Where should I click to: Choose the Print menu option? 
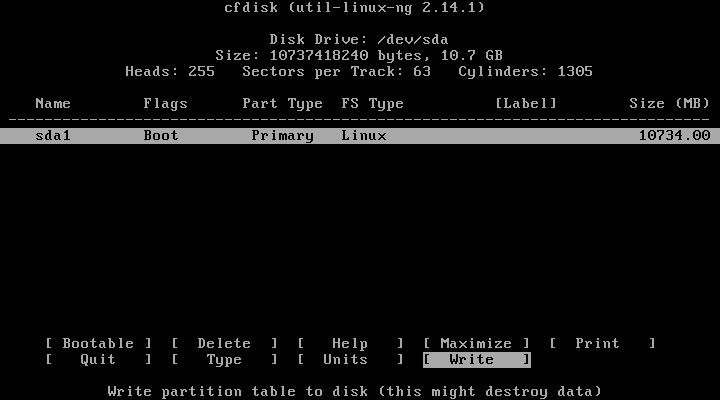[x=602, y=344]
